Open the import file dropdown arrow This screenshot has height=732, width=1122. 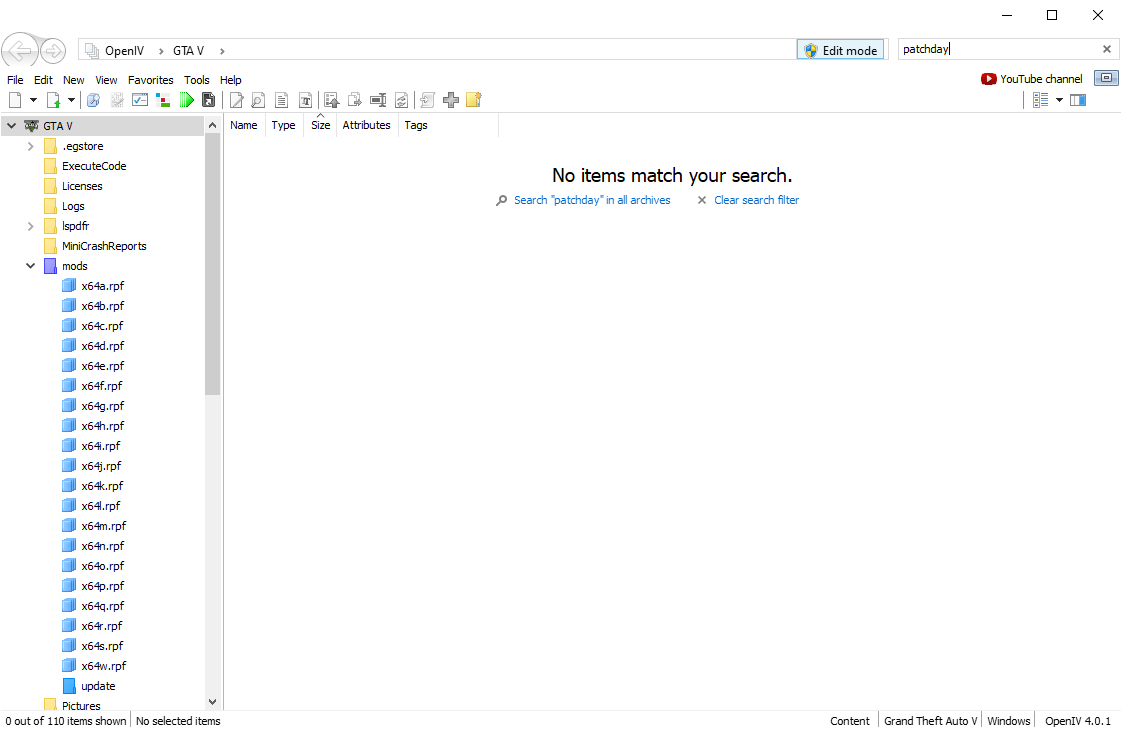pos(71,100)
